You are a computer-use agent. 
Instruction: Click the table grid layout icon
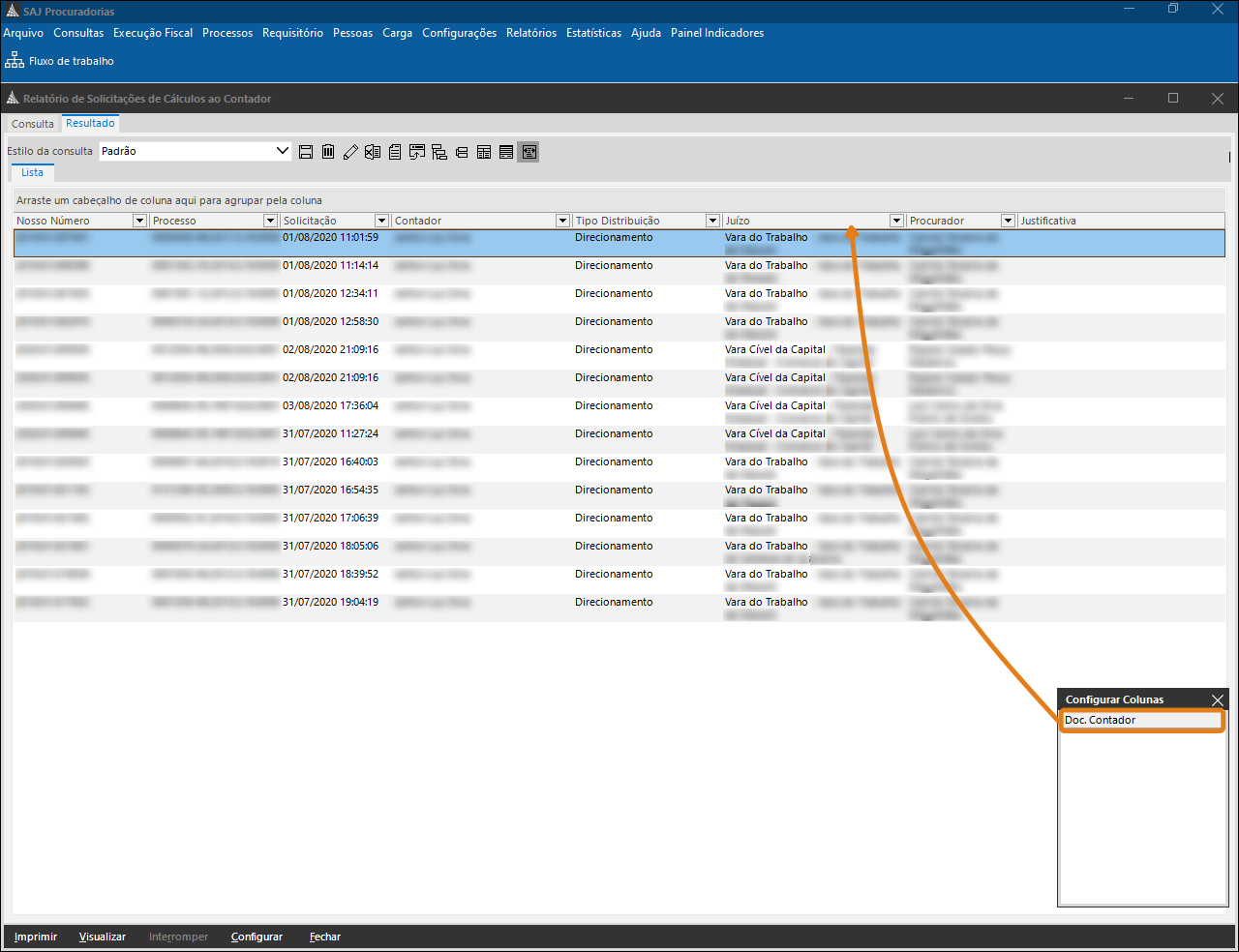point(484,152)
